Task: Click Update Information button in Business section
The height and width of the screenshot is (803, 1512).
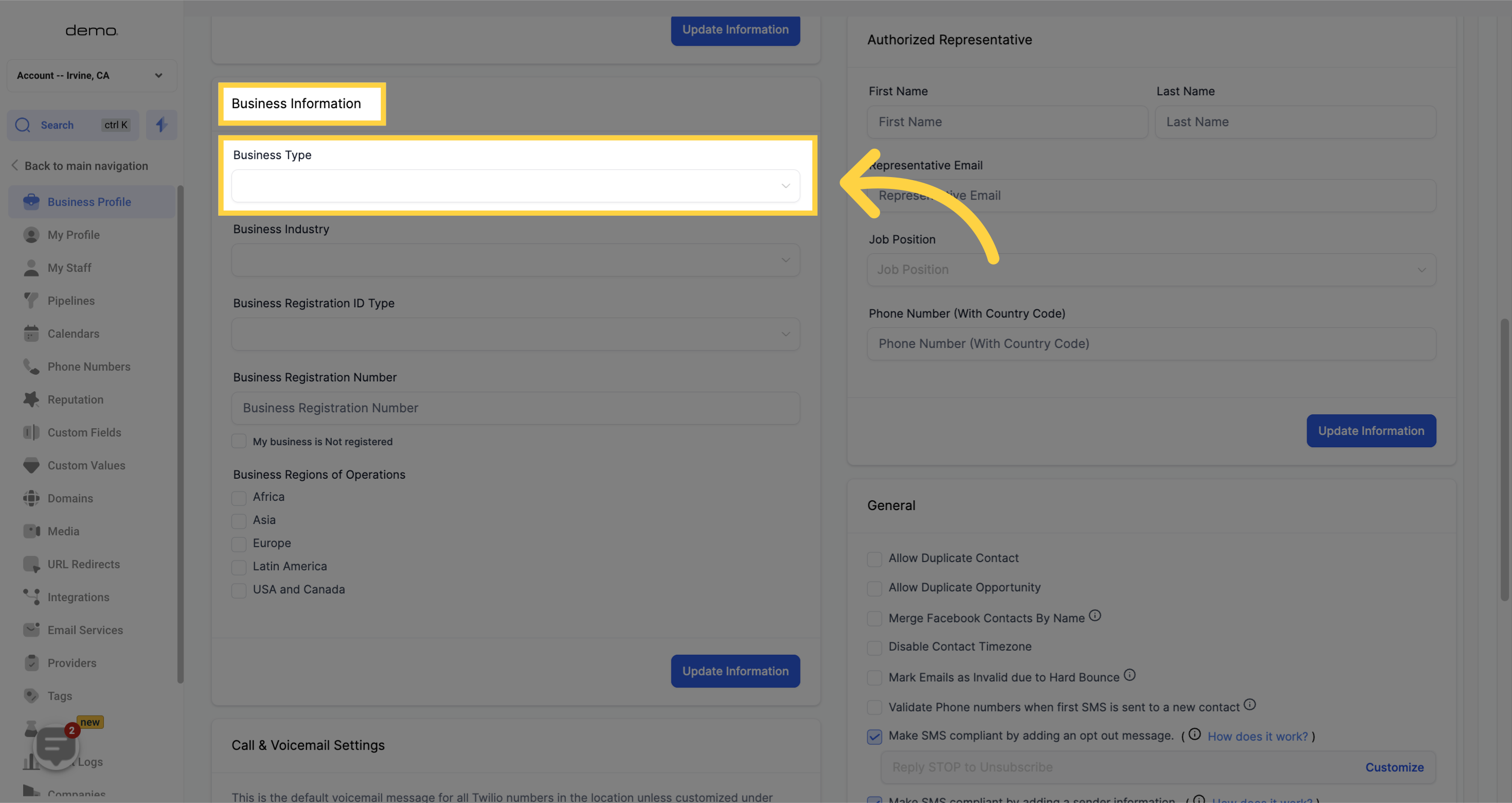Action: click(x=735, y=671)
